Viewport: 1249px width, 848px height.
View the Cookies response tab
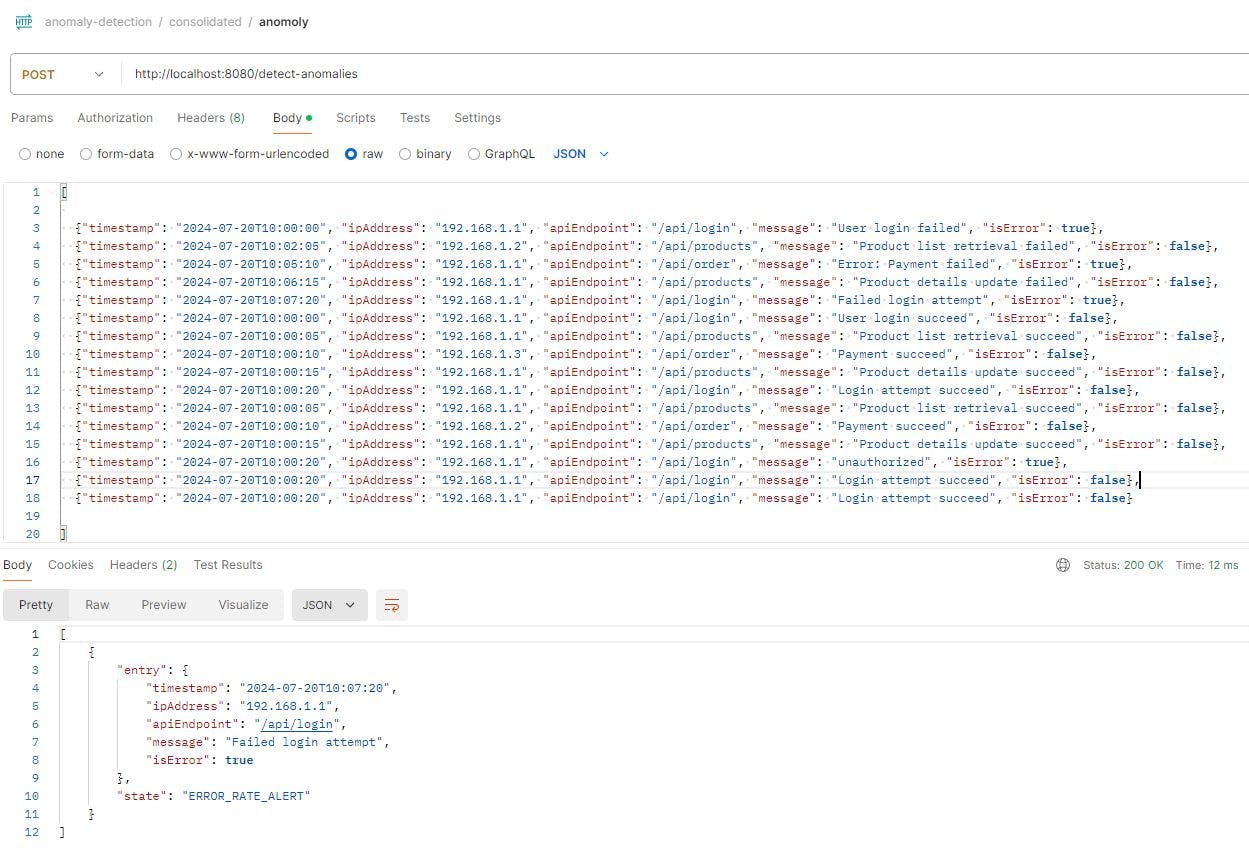coord(70,564)
